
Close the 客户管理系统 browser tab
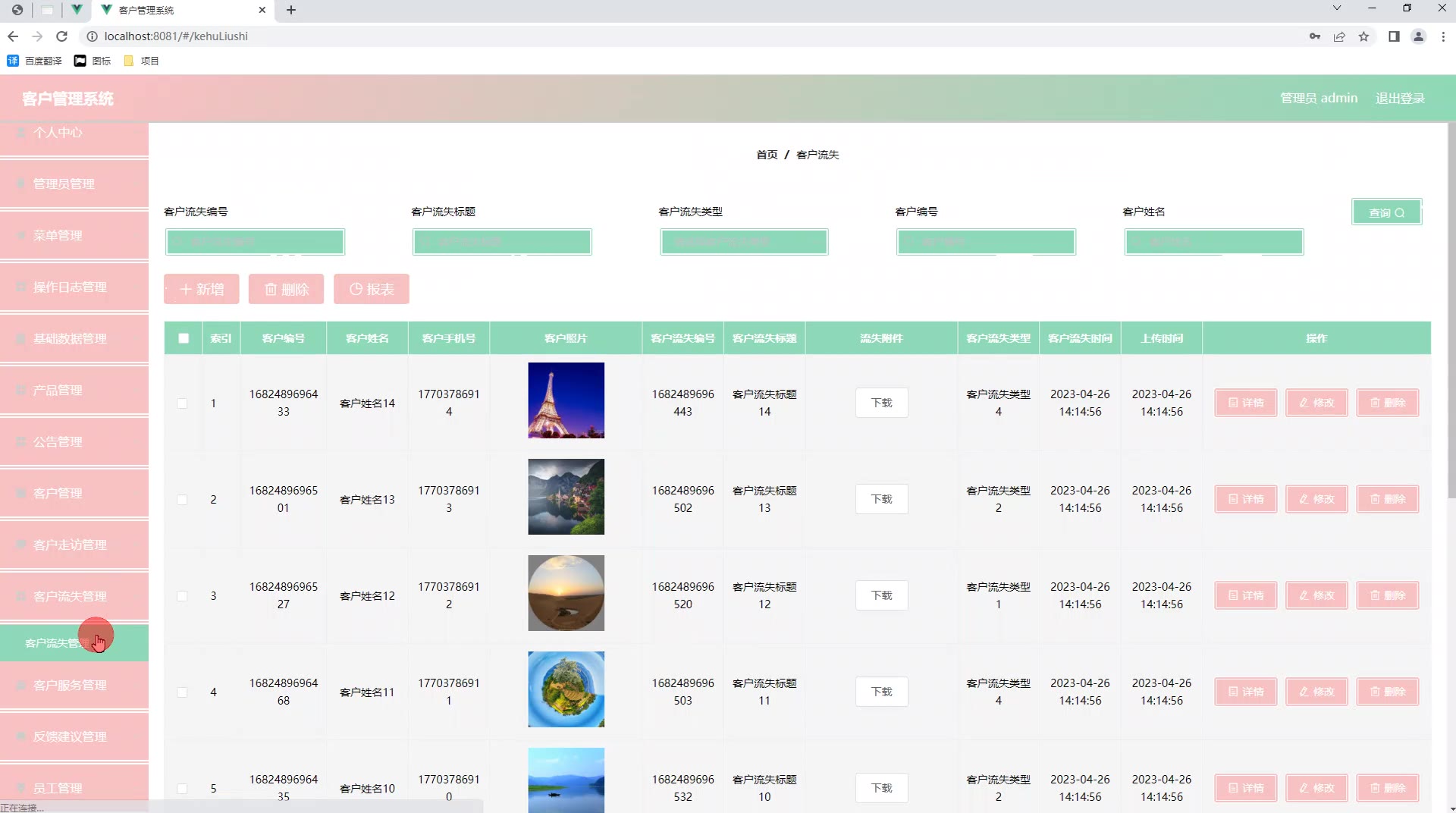tap(262, 10)
